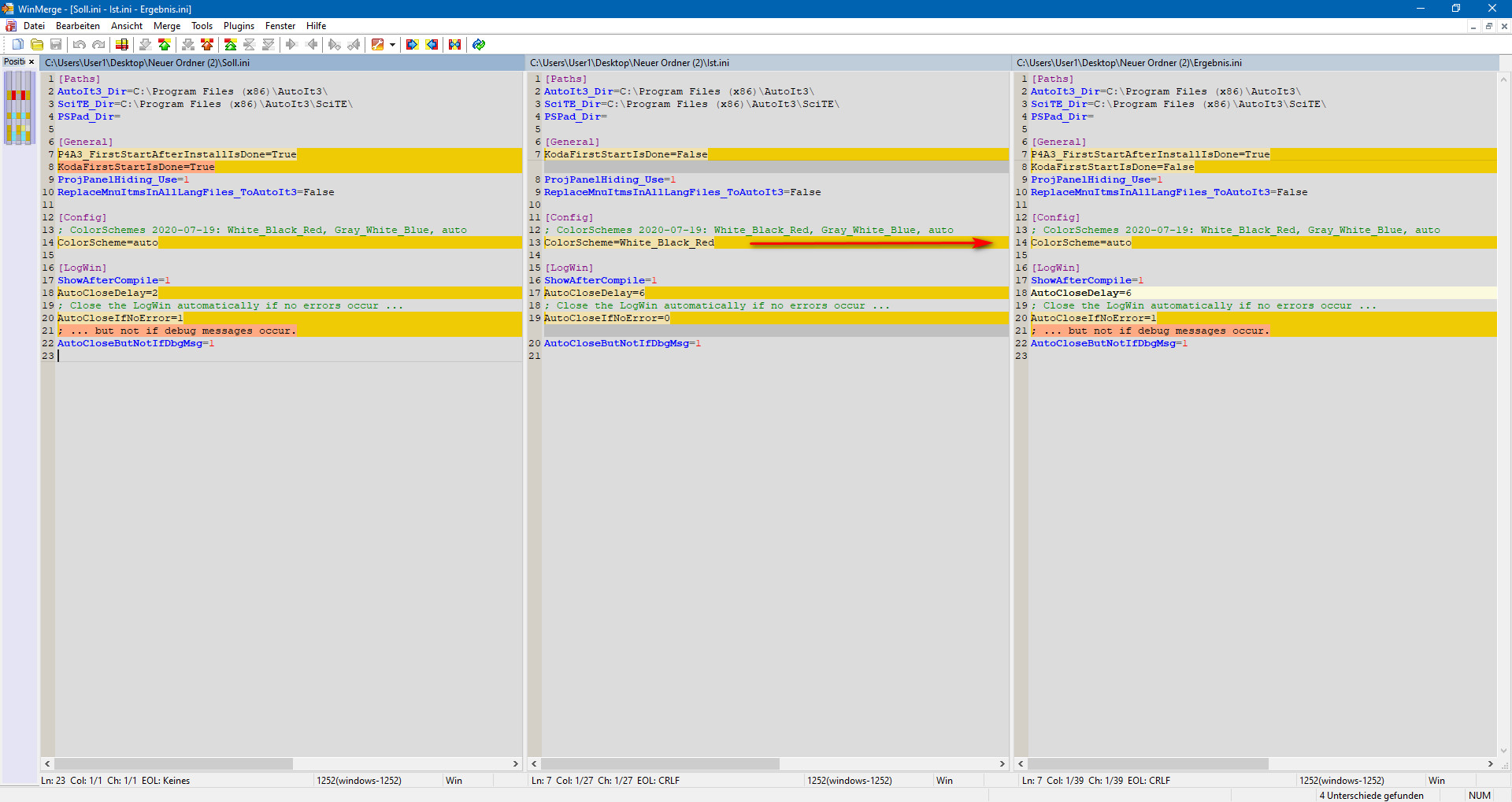1512x802 pixels.
Task: Go to first difference icon
Action: coord(230,45)
